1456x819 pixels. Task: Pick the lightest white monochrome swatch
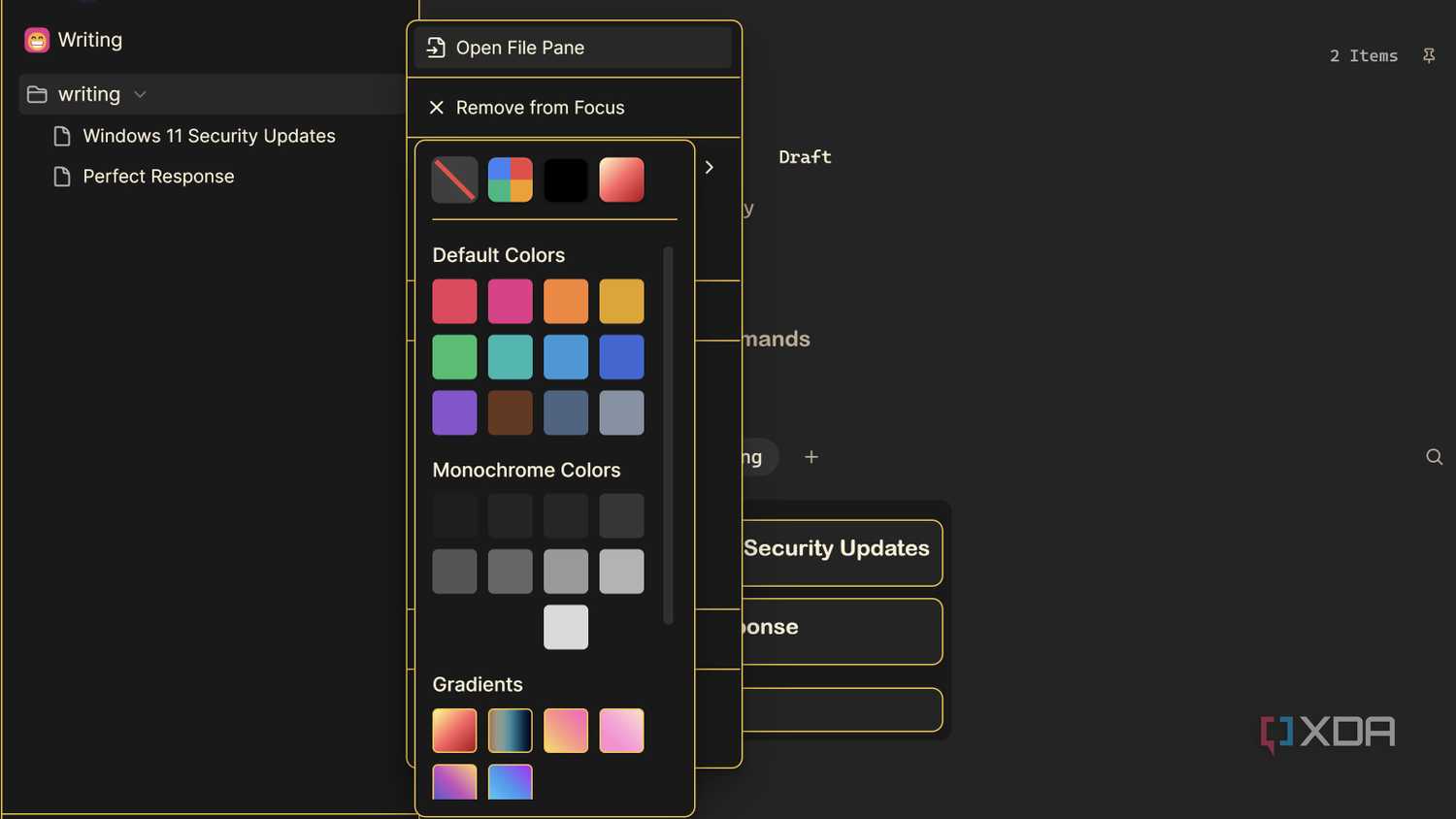coord(566,627)
